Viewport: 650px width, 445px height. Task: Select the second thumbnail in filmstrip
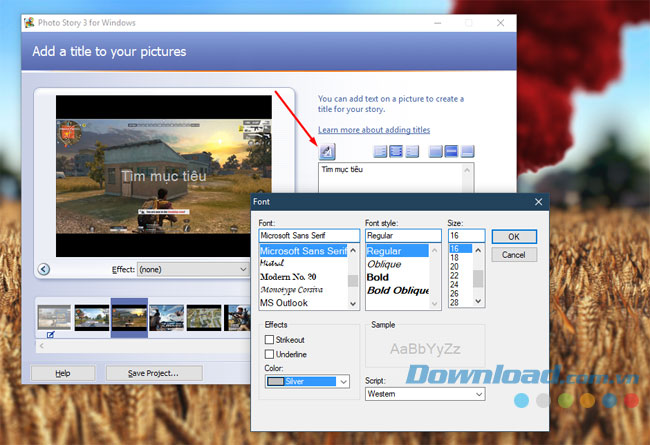(92, 318)
